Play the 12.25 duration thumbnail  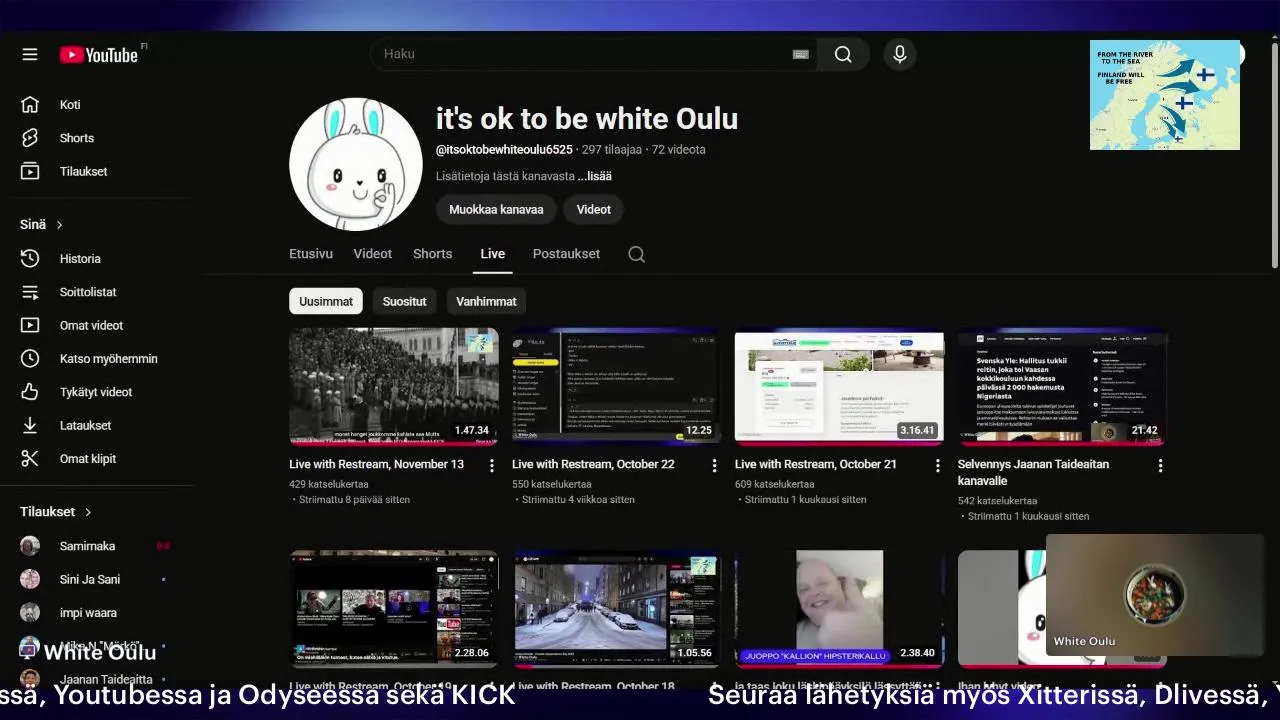(x=617, y=386)
